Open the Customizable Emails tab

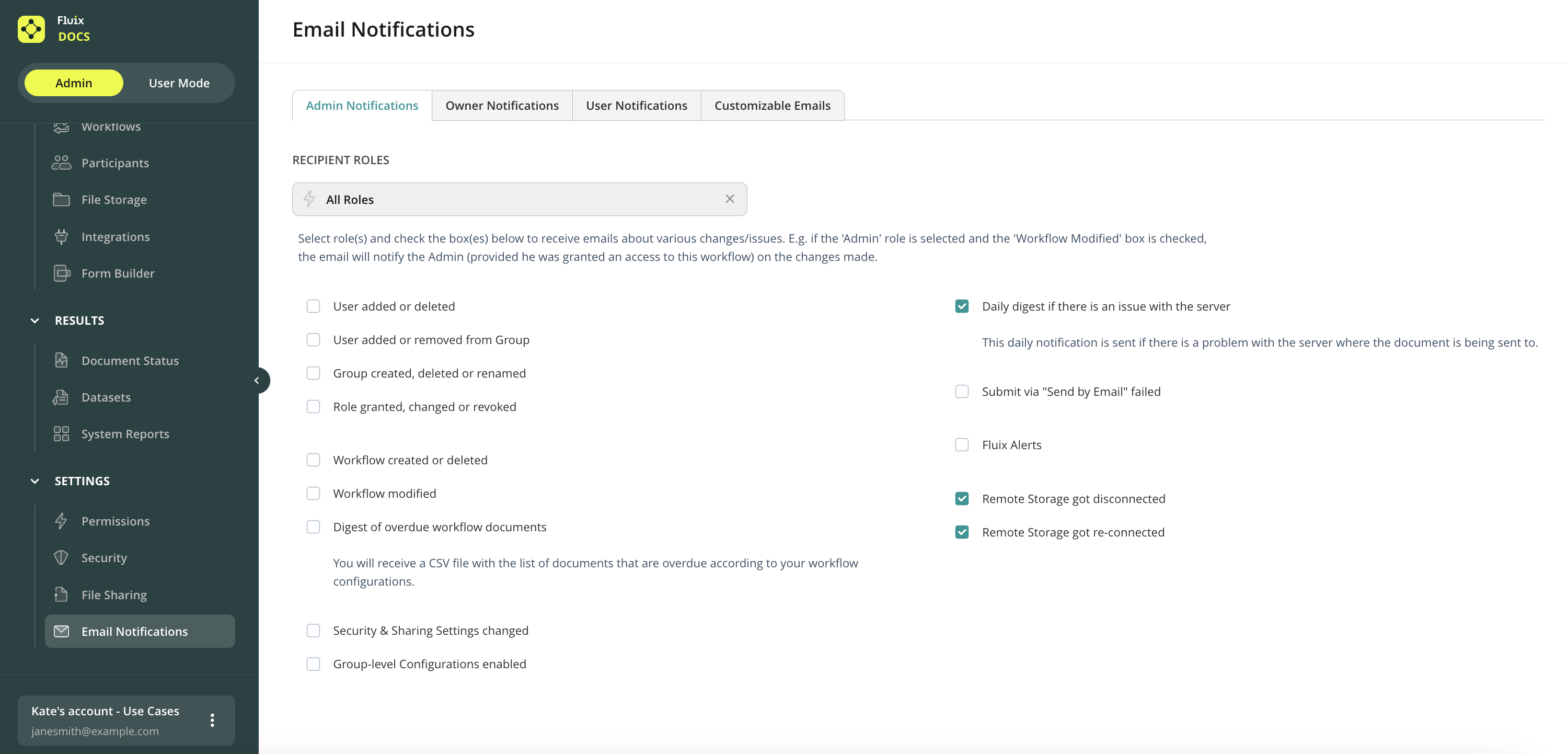(x=772, y=106)
